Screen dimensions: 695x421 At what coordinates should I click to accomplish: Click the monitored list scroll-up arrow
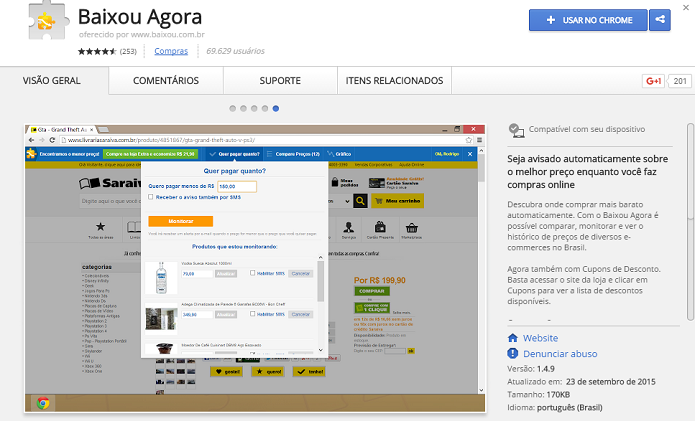[x=320, y=257]
